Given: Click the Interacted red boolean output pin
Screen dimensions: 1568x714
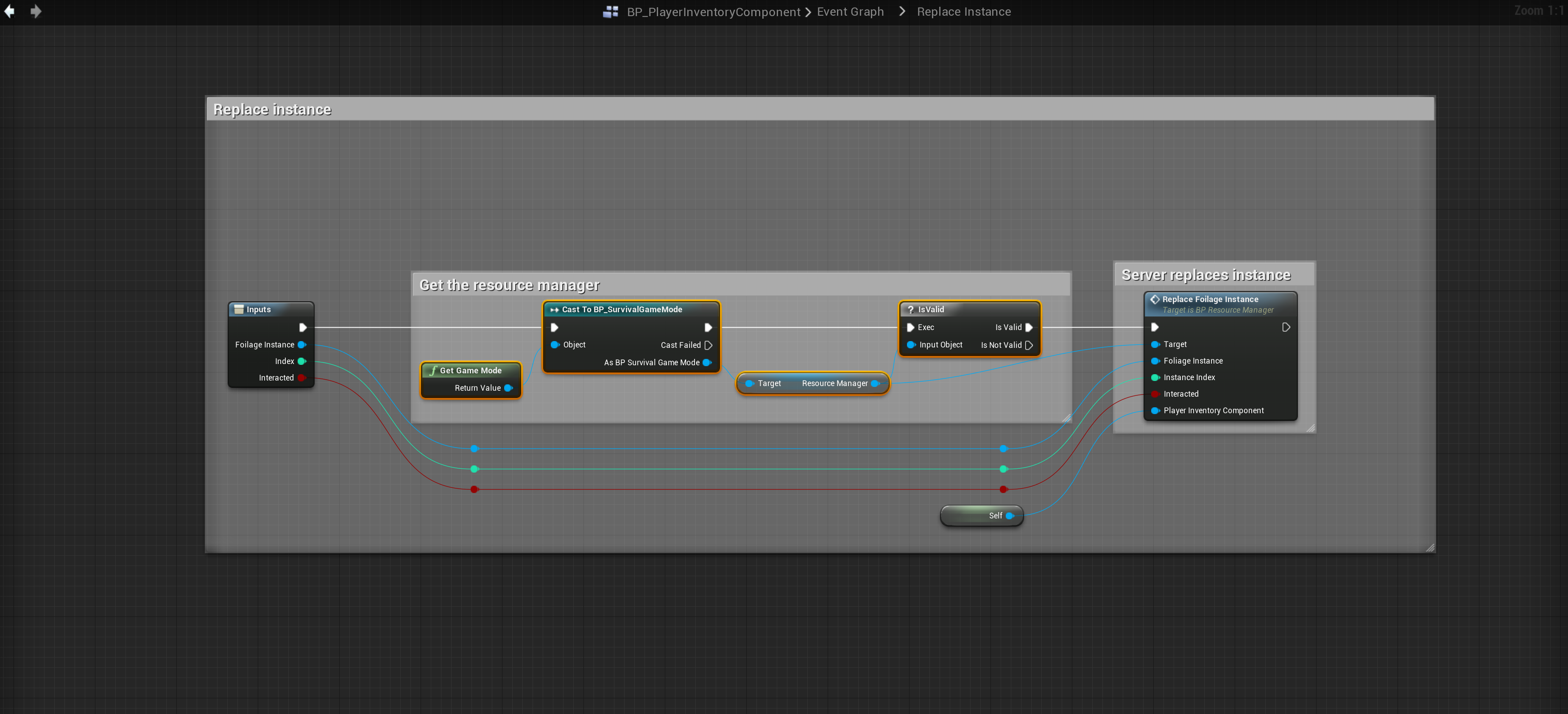Looking at the screenshot, I should point(301,378).
